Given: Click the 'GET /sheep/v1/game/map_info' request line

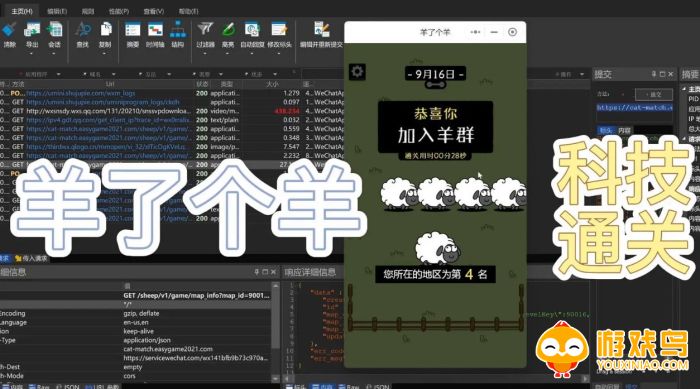Looking at the screenshot, I should [196, 295].
